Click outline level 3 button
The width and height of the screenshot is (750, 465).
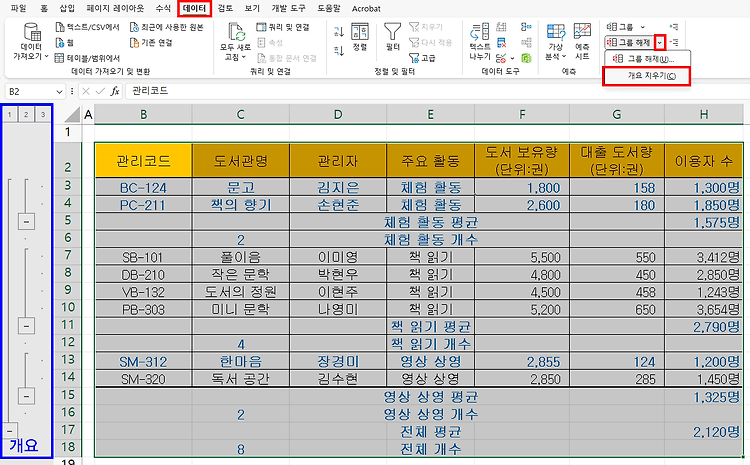tap(43, 114)
